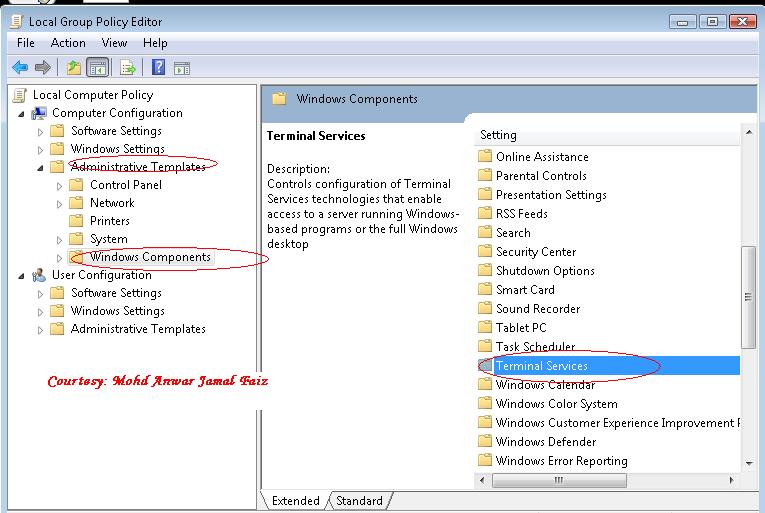Select Shutdown Options in the list
Image resolution: width=765 pixels, height=513 pixels.
(x=545, y=271)
